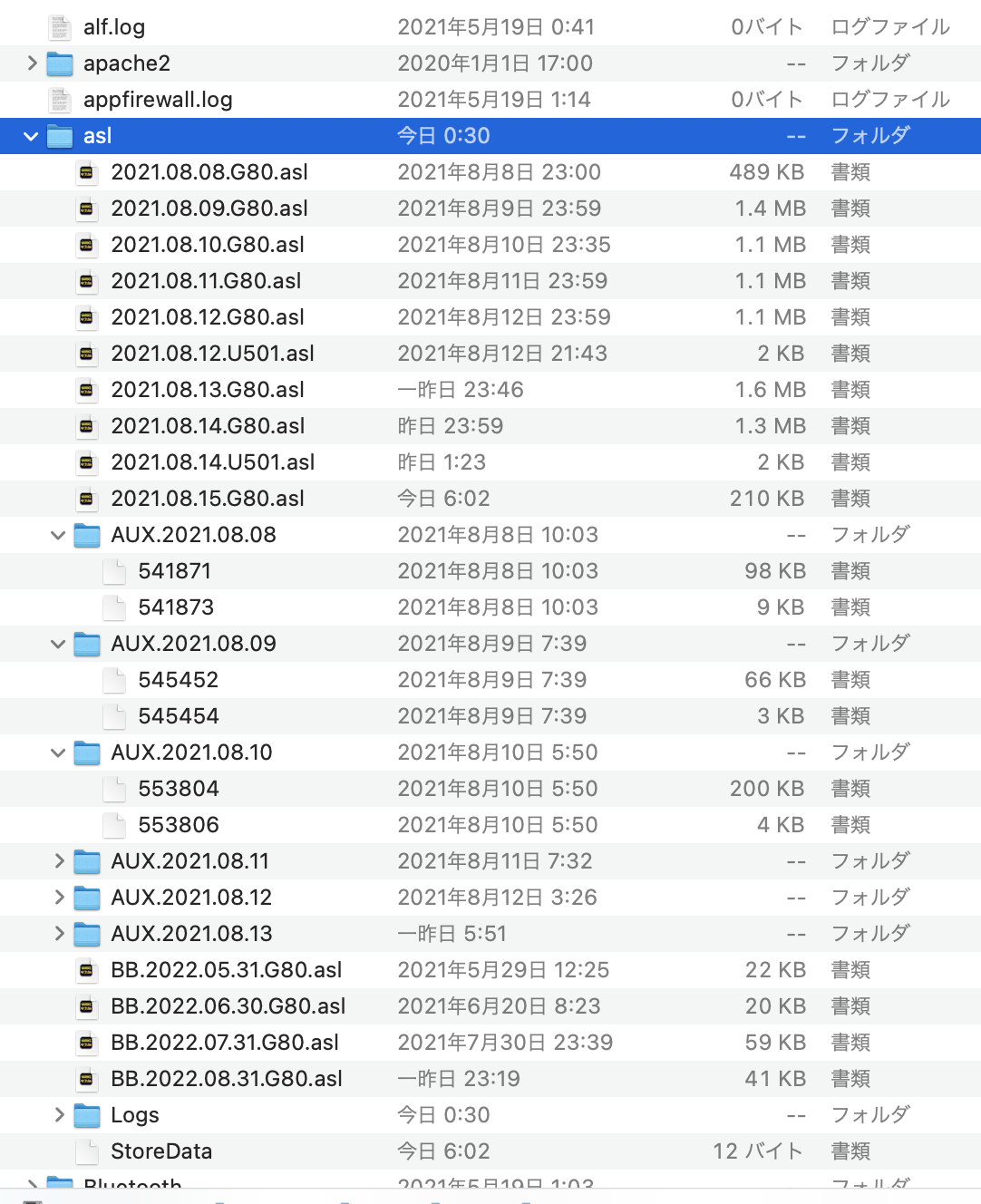Click the BB.2022.05.31.G80.asl file icon
The image size is (981, 1204).
pos(87,970)
